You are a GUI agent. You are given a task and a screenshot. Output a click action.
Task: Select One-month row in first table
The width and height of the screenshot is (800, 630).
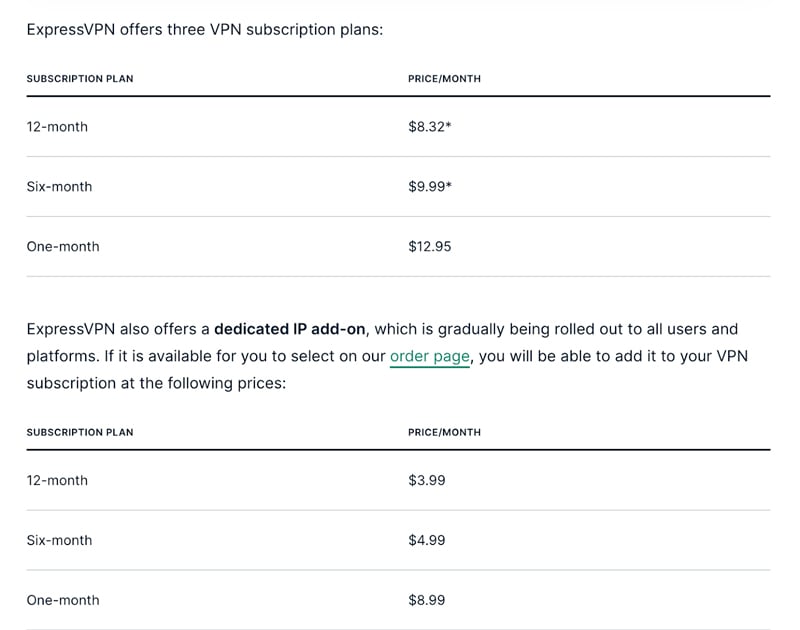coord(63,247)
